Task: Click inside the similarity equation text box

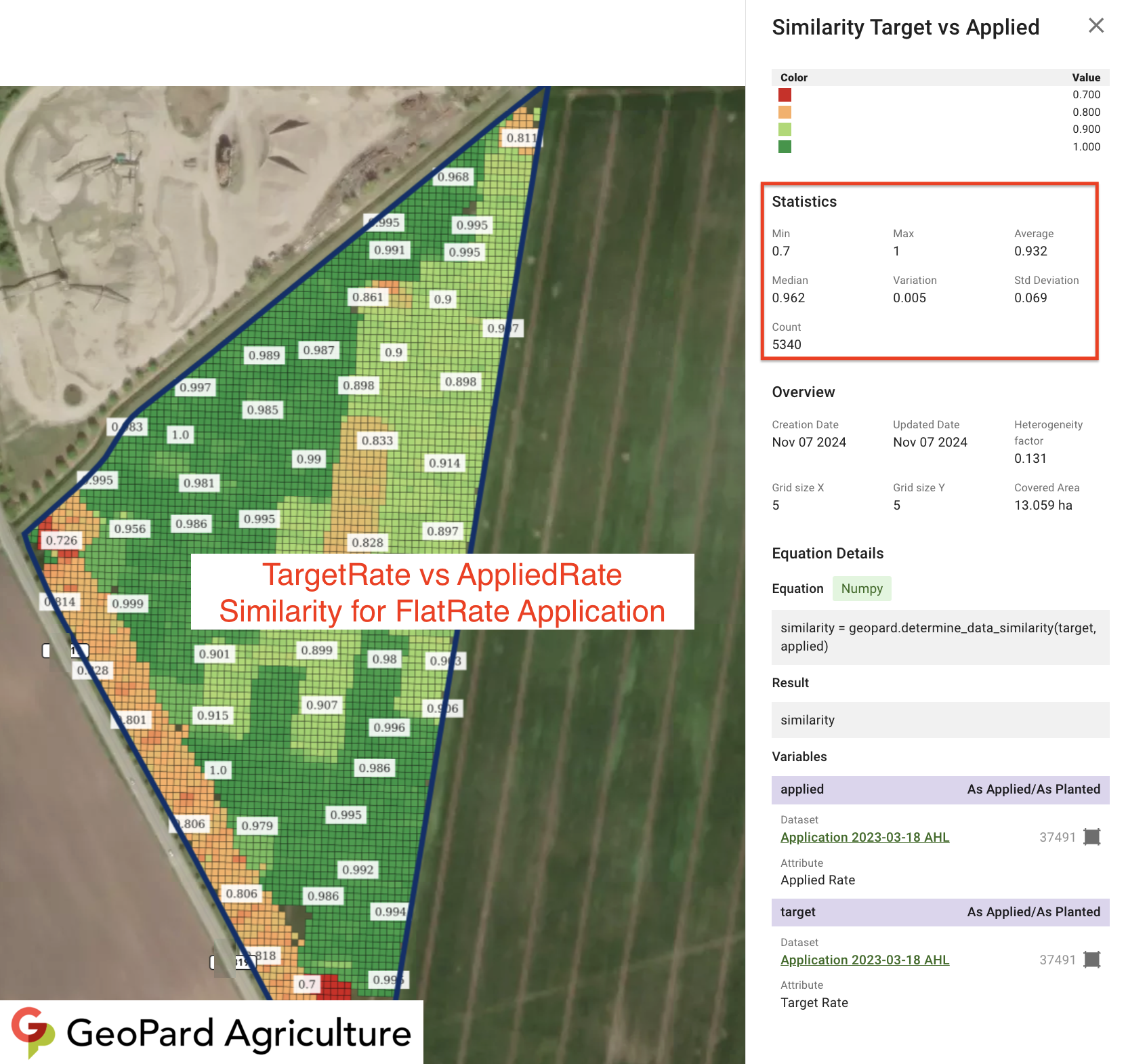Action: click(x=940, y=637)
